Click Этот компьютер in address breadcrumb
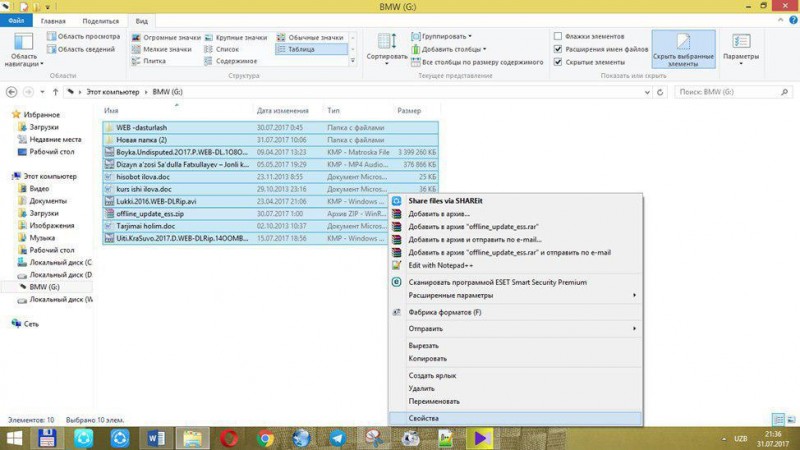Screen dimensions: 800x450 pyautogui.click(x=113, y=92)
